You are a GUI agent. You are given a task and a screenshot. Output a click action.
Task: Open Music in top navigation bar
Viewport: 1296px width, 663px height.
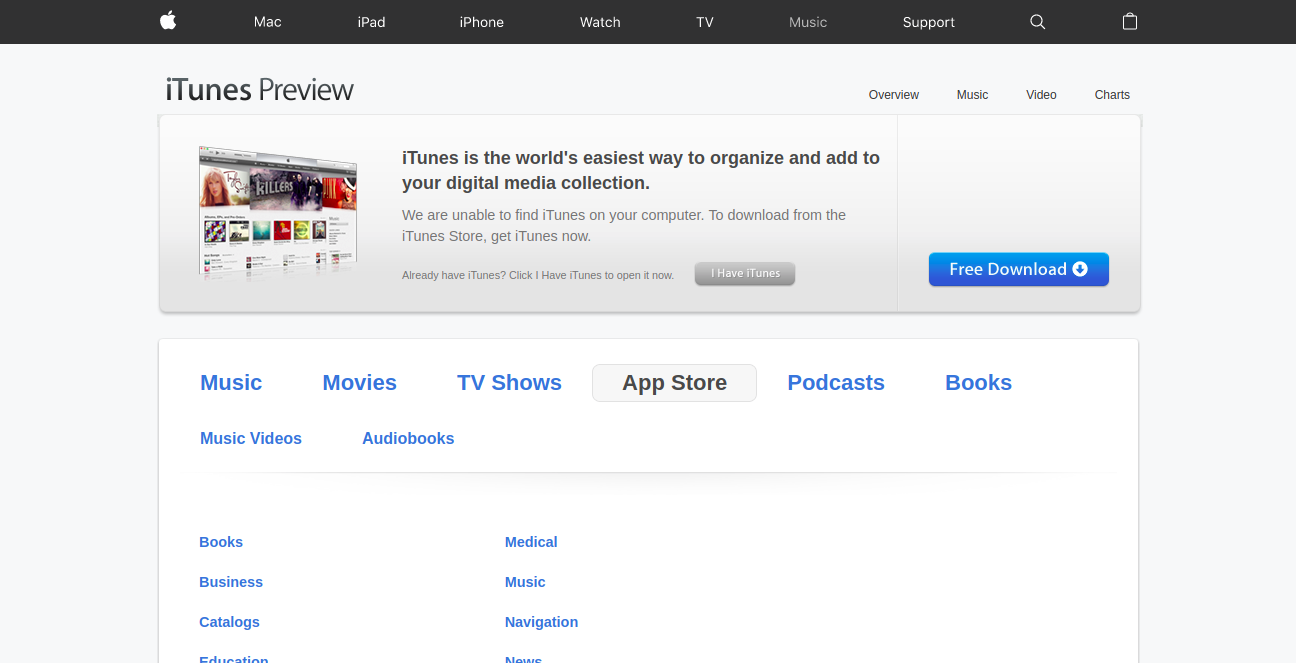click(808, 22)
